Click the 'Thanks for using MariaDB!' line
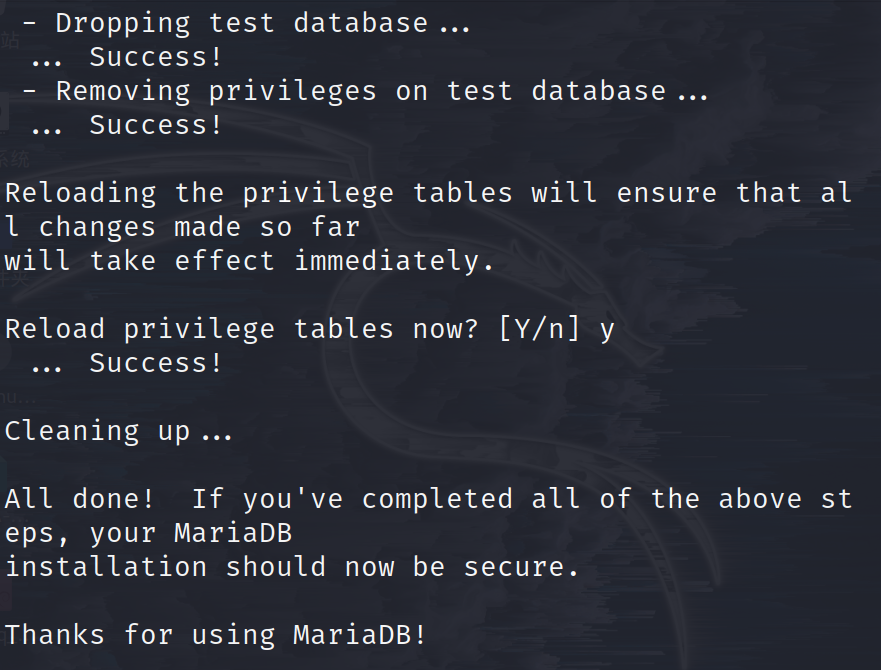881x670 pixels. 216,635
